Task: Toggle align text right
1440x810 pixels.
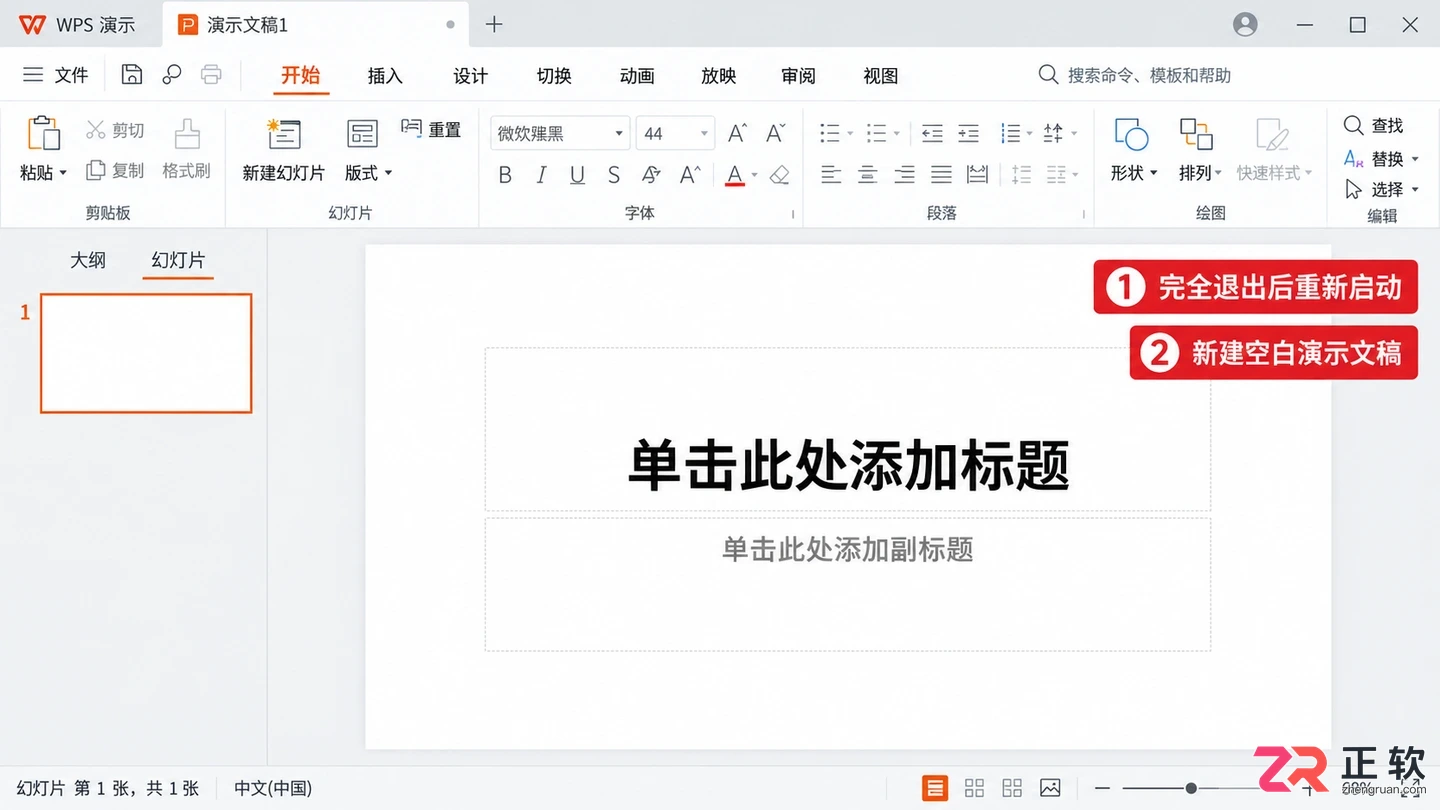Action: tap(904, 175)
